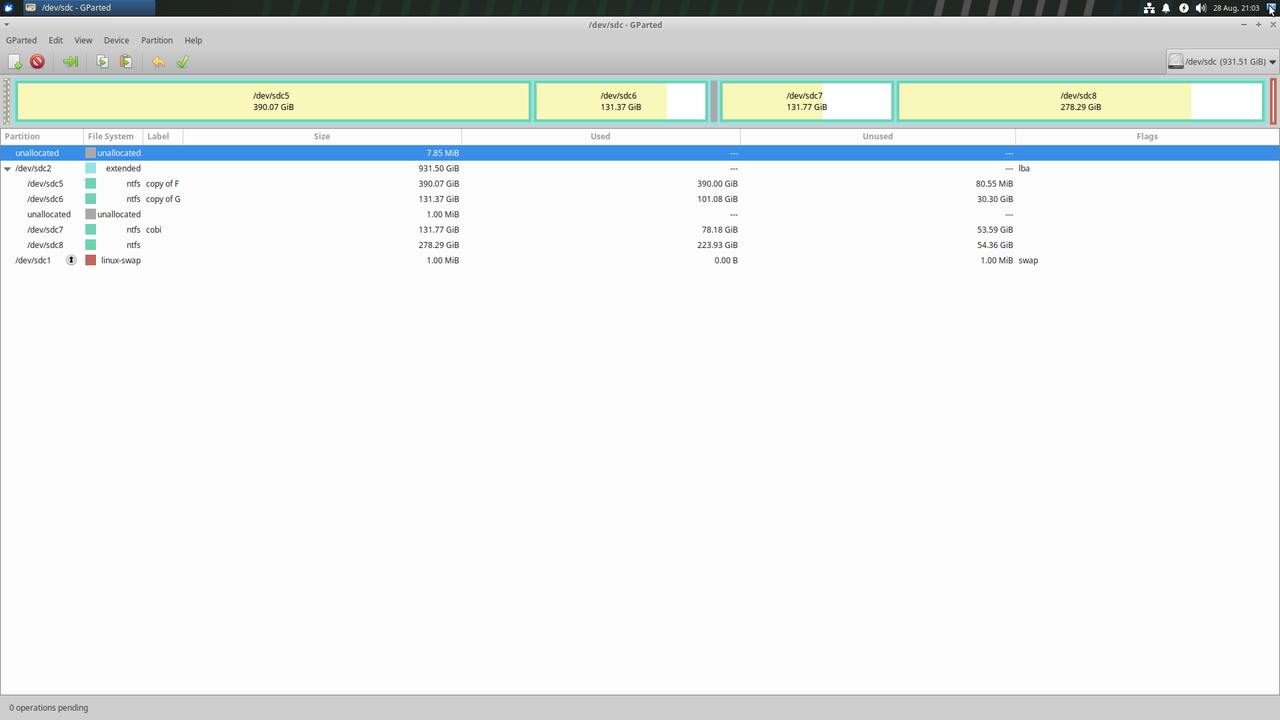
Task: Click the 390.00 GiB used value
Action: [x=717, y=184]
